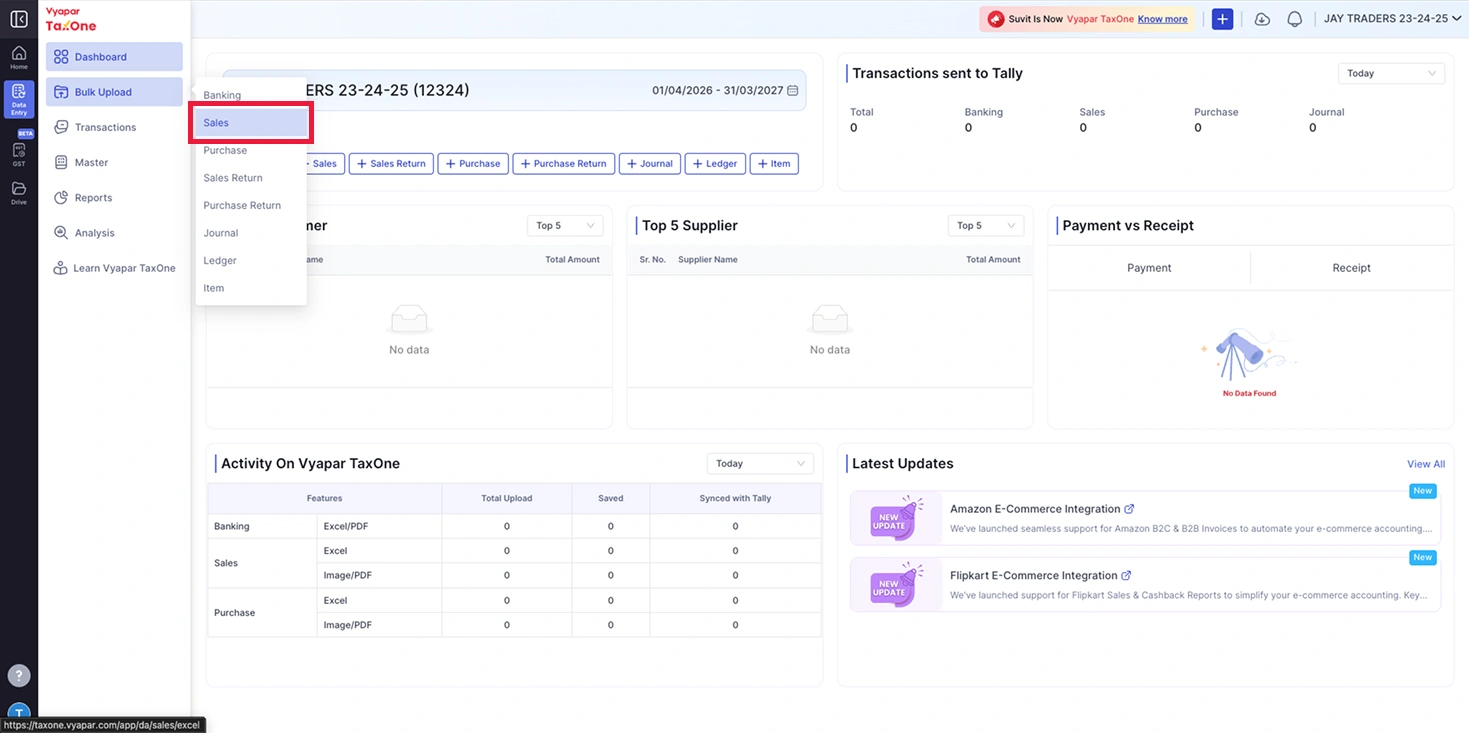The width and height of the screenshot is (1469, 733).
Task: Click the Supplier Name column header
Action: tap(708, 260)
